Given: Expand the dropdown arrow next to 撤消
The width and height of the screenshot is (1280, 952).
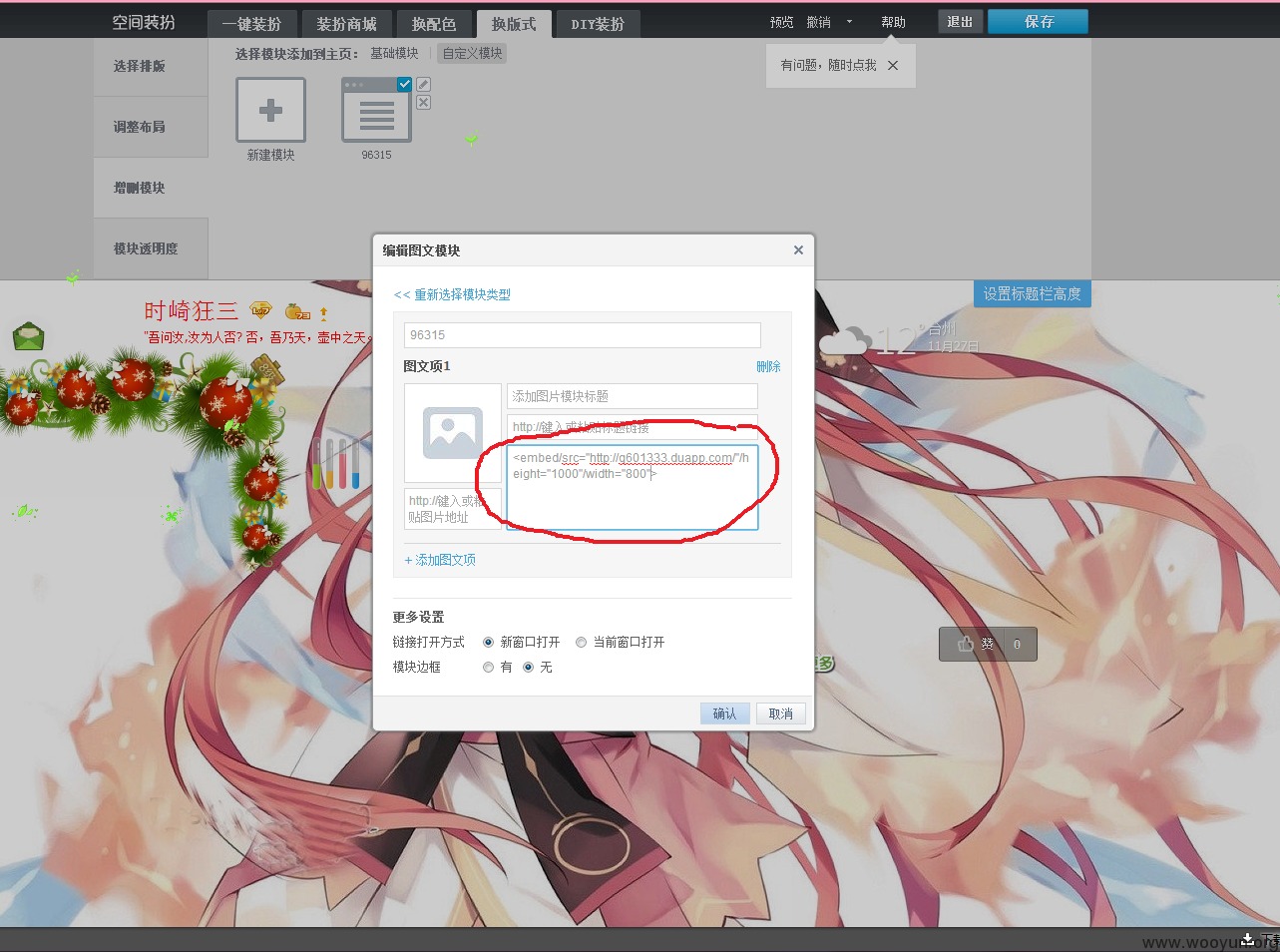Looking at the screenshot, I should [849, 22].
